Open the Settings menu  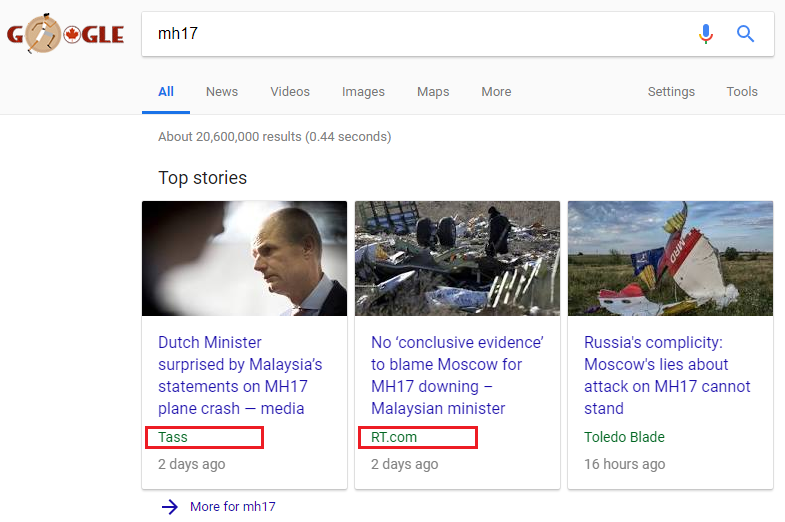tap(671, 92)
